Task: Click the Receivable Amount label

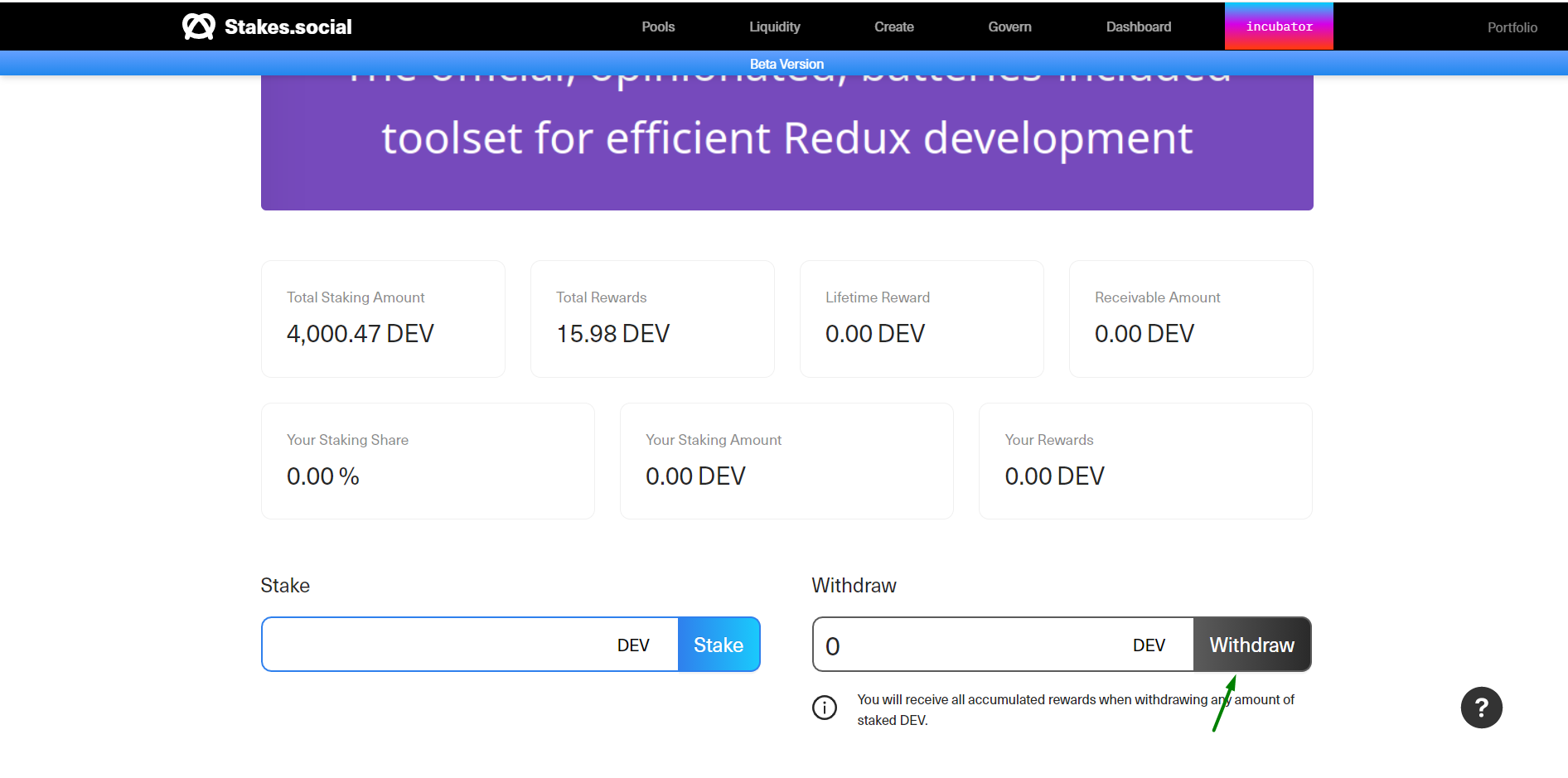Action: [x=1157, y=297]
